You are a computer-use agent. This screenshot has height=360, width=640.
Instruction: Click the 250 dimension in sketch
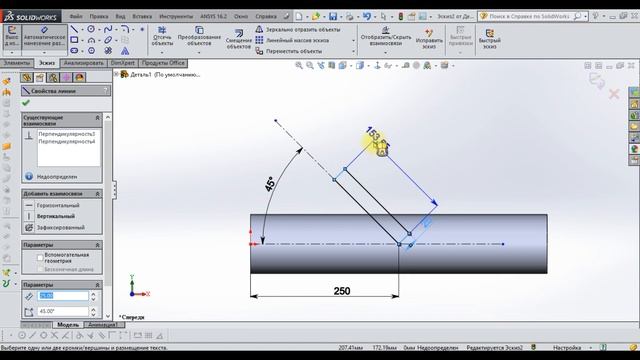342,291
